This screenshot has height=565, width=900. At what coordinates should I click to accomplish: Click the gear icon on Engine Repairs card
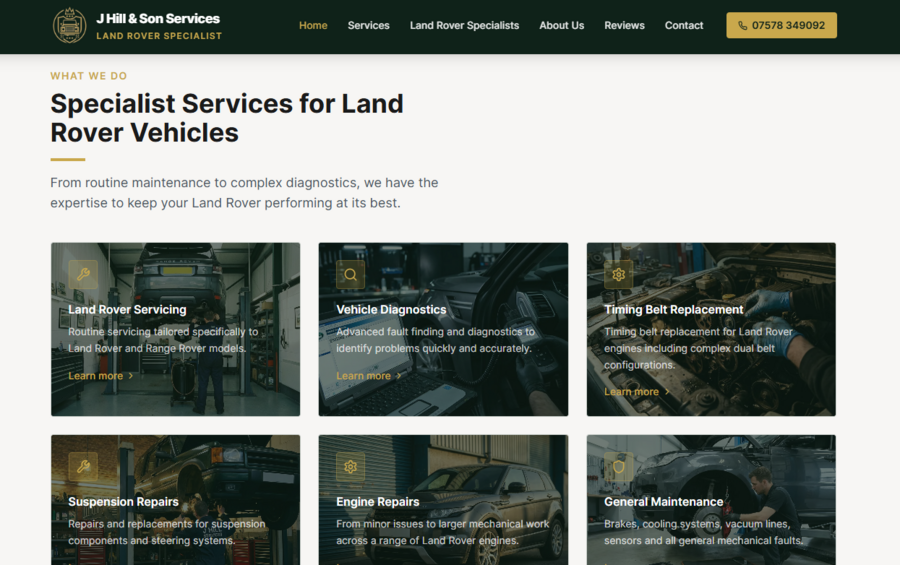(351, 467)
